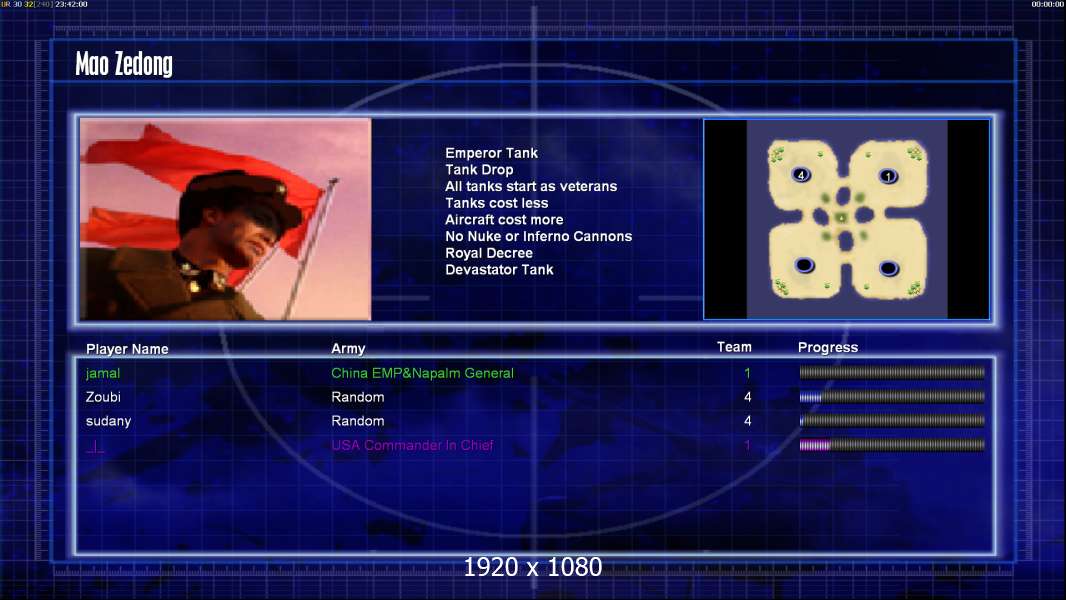Click the Mao Zedong general portrait
This screenshot has width=1066, height=600.
(226, 219)
